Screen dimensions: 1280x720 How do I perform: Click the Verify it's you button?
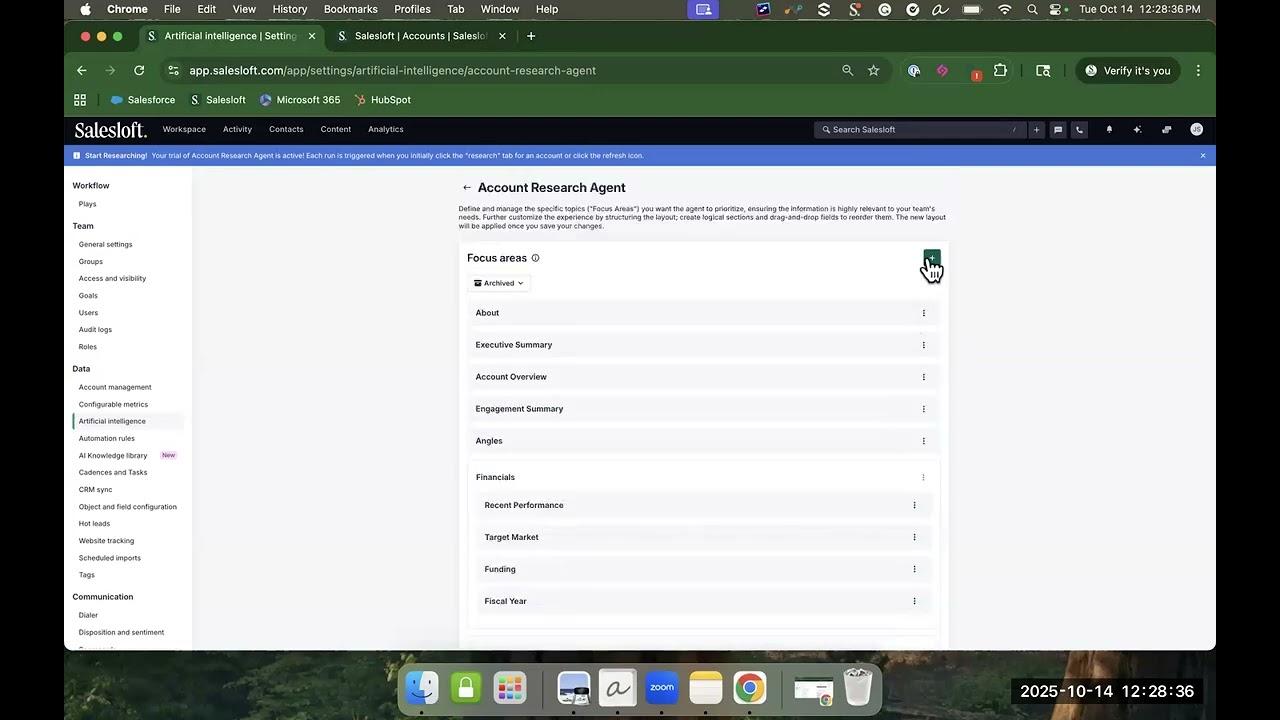pos(1127,70)
